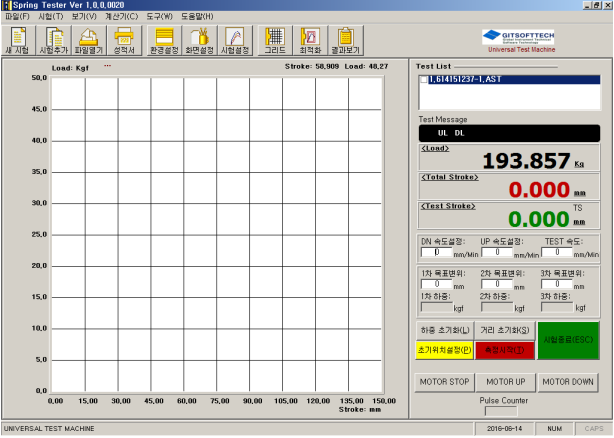Click the Stroke: mm axis label
This screenshot has height=438, width=614.
[359, 409]
